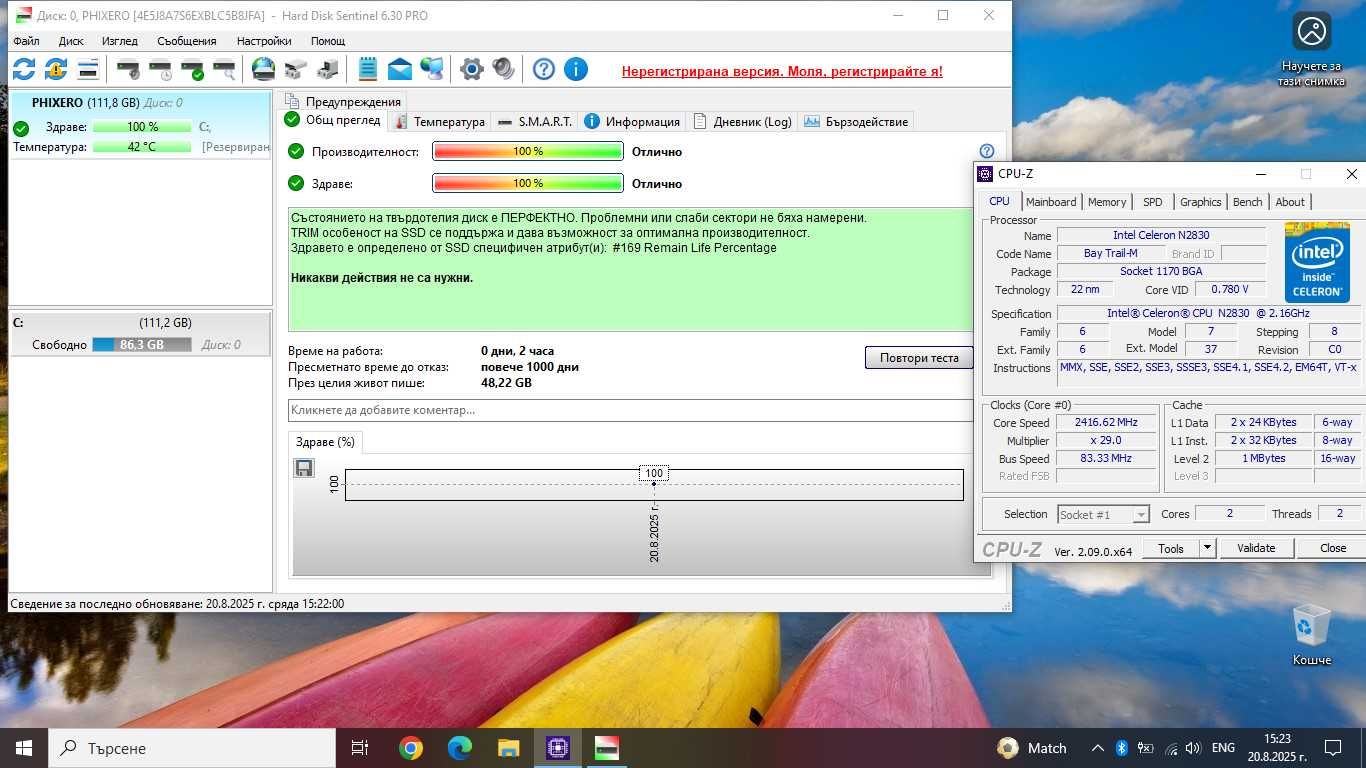Select the Общ преглед tab
The width and height of the screenshot is (1366, 768).
click(333, 120)
